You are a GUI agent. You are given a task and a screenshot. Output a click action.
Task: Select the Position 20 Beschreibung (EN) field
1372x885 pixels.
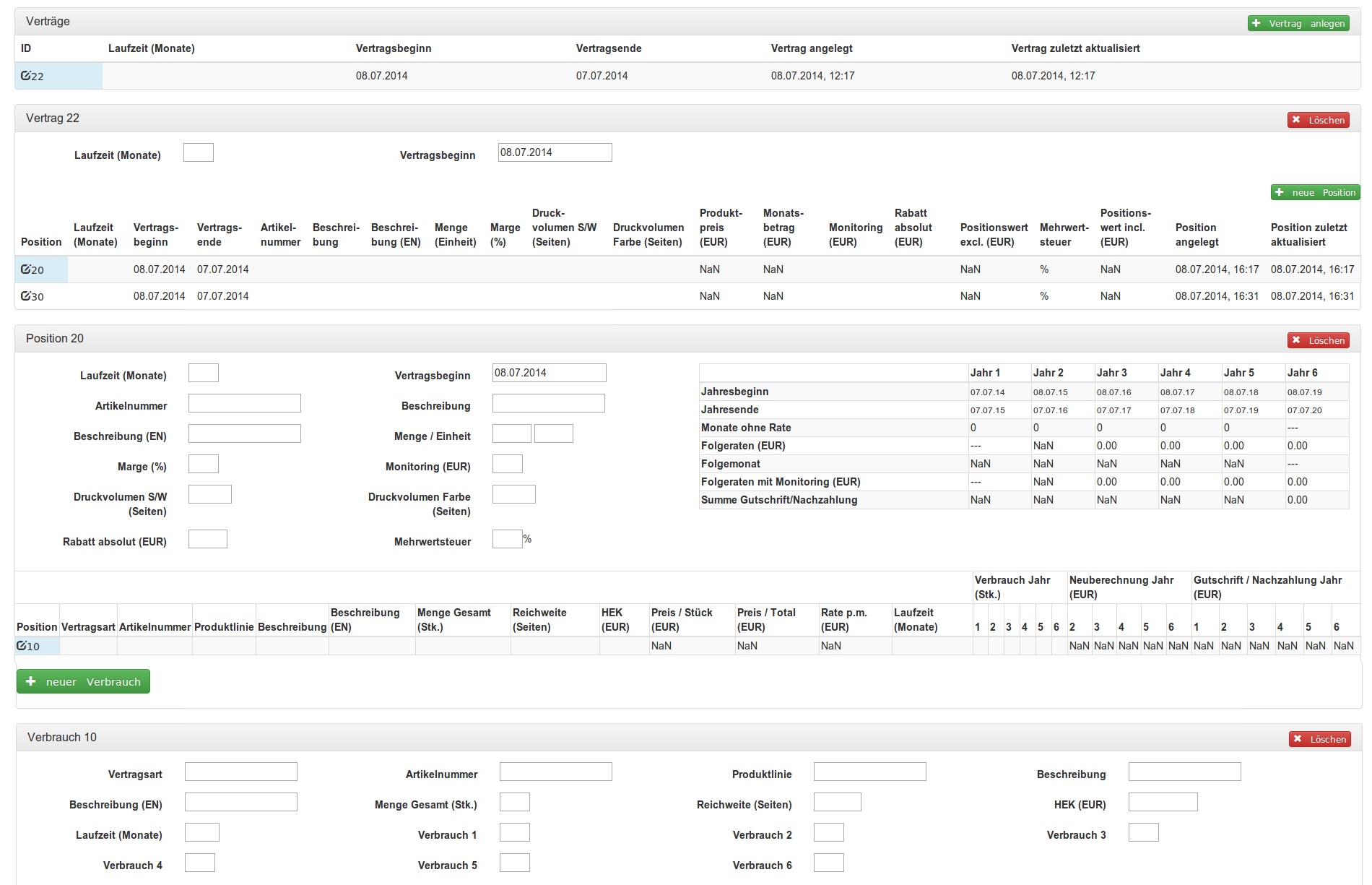click(244, 433)
